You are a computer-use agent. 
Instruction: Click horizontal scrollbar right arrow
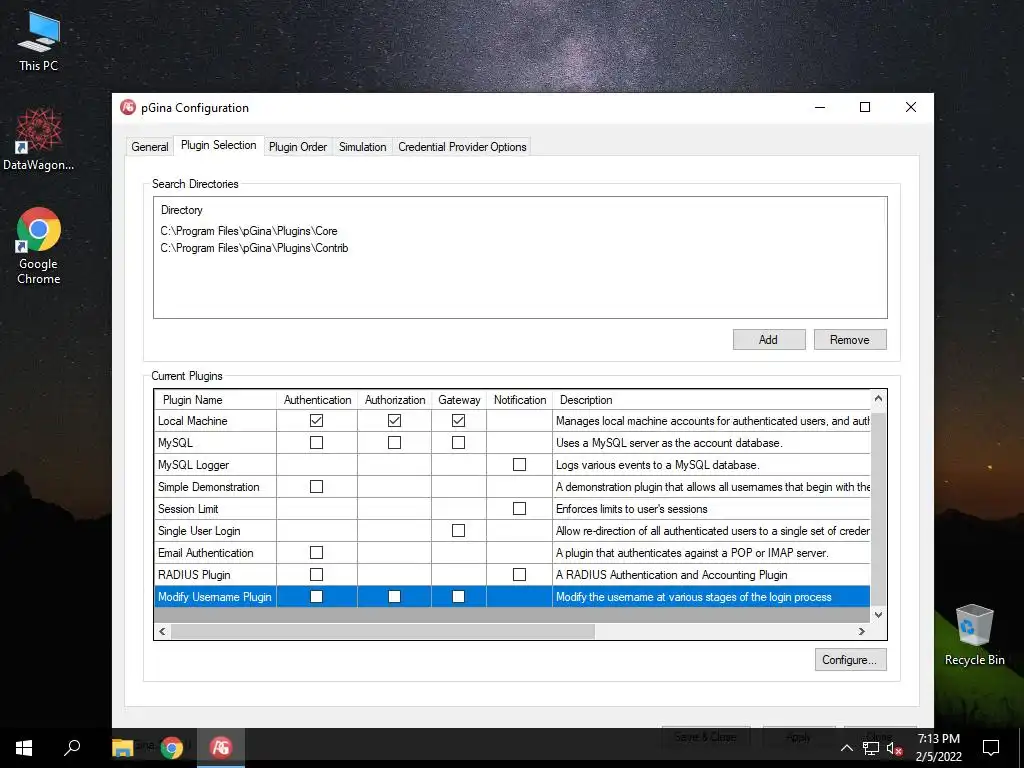tap(861, 632)
